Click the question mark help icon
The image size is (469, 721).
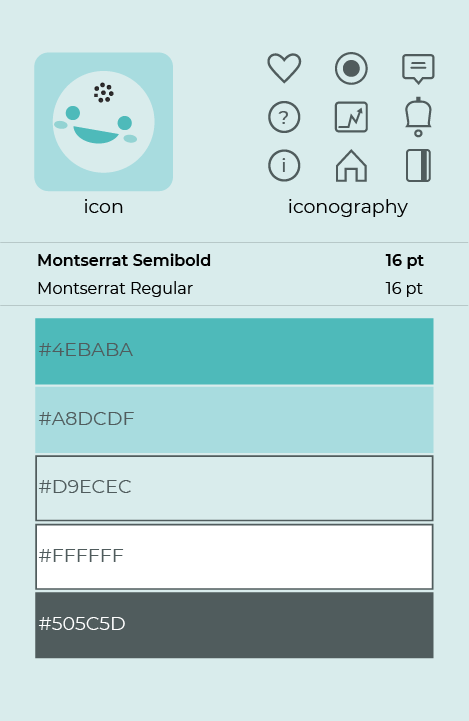pyautogui.click(x=284, y=117)
